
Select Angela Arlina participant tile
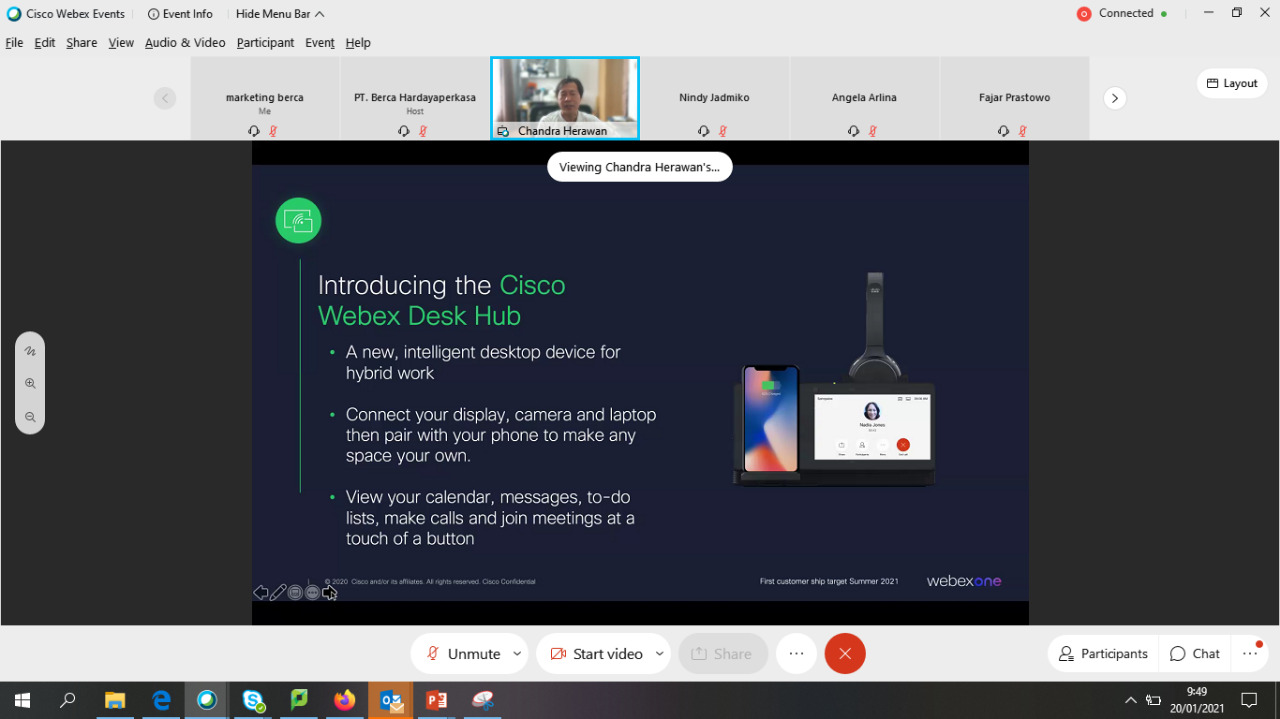tap(864, 98)
